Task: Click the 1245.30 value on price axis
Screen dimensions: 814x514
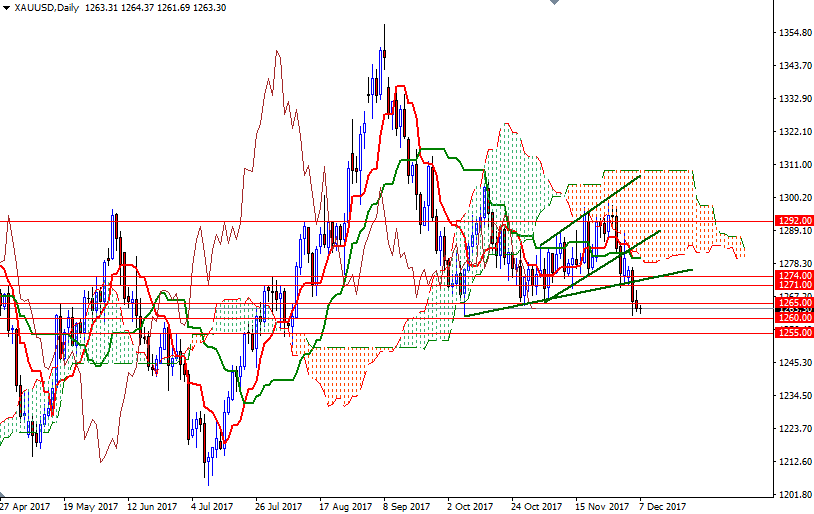Action: [794, 363]
